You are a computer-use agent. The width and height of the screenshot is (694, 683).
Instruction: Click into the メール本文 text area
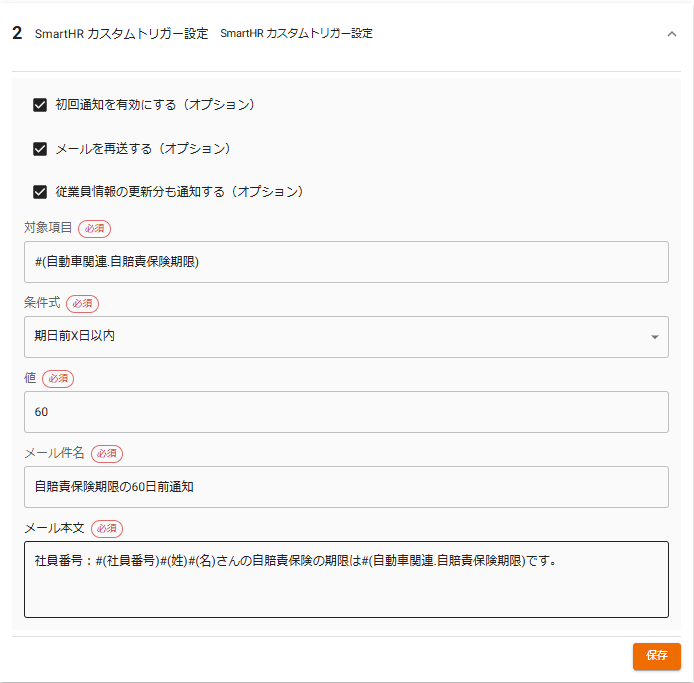[x=346, y=579]
